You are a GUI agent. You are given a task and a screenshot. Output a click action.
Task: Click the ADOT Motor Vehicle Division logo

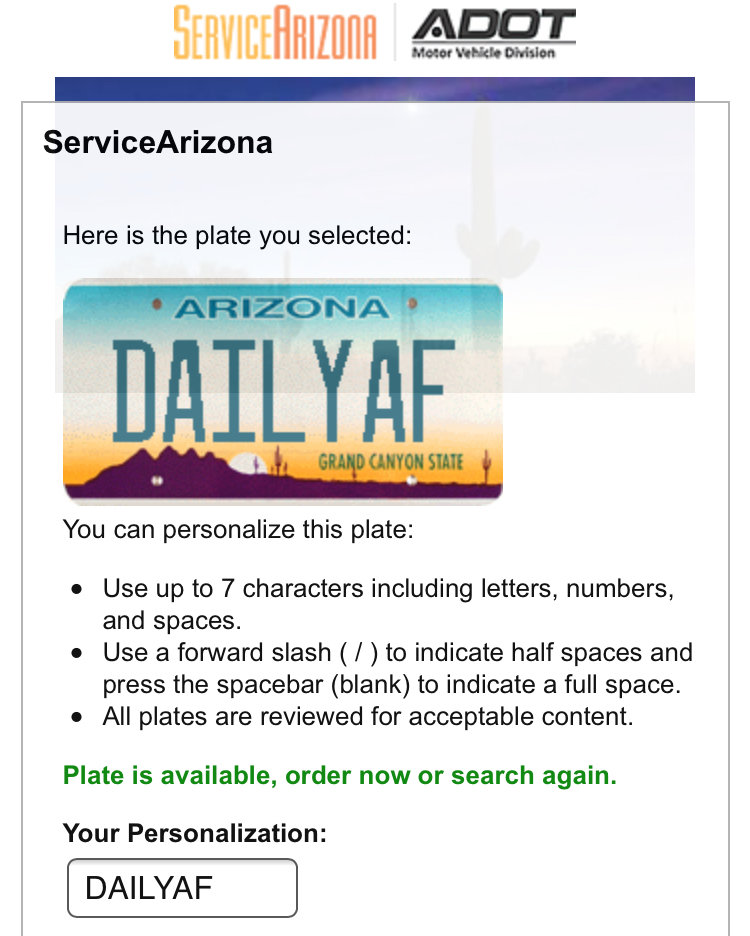494,33
